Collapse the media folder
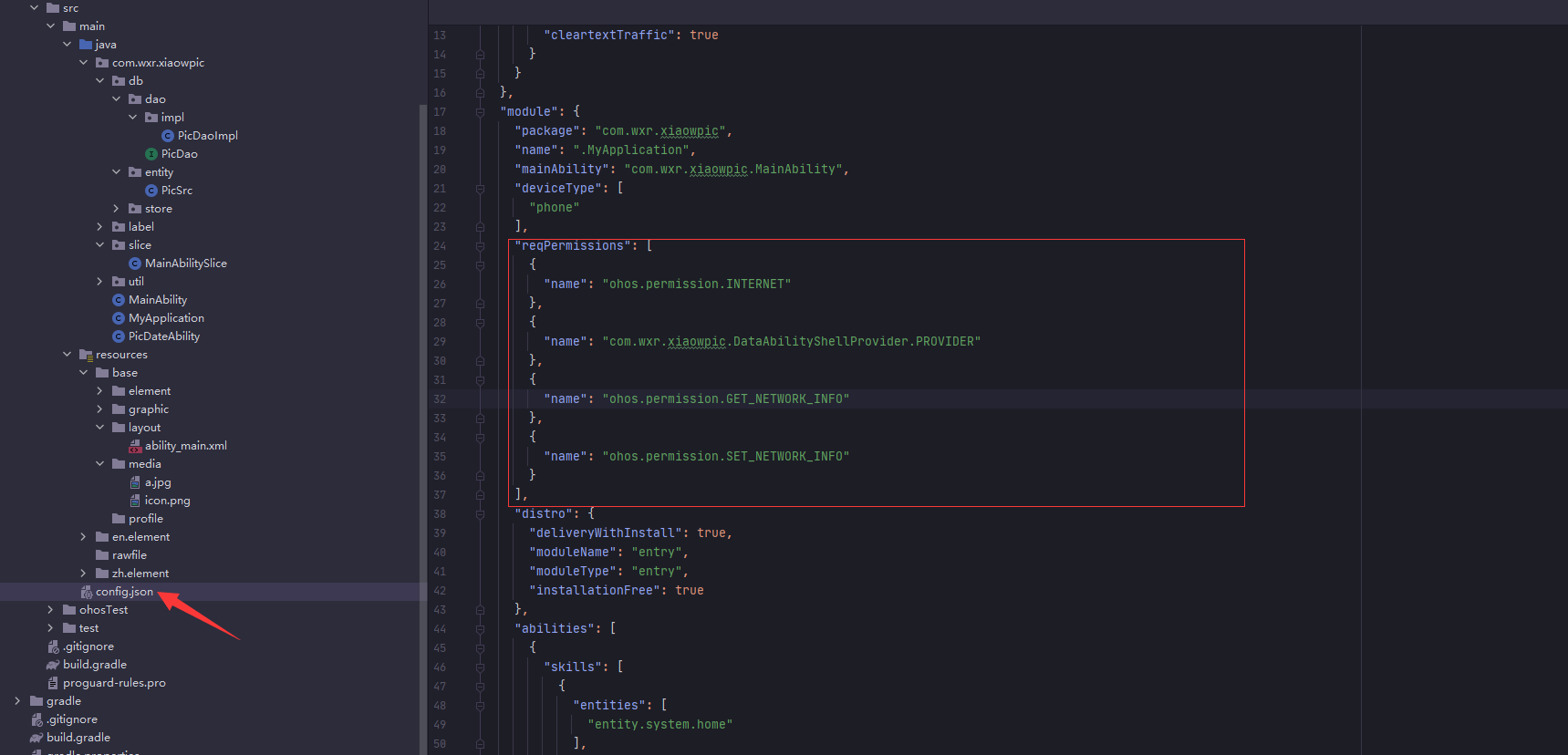The width and height of the screenshot is (1568, 755). tap(99, 464)
